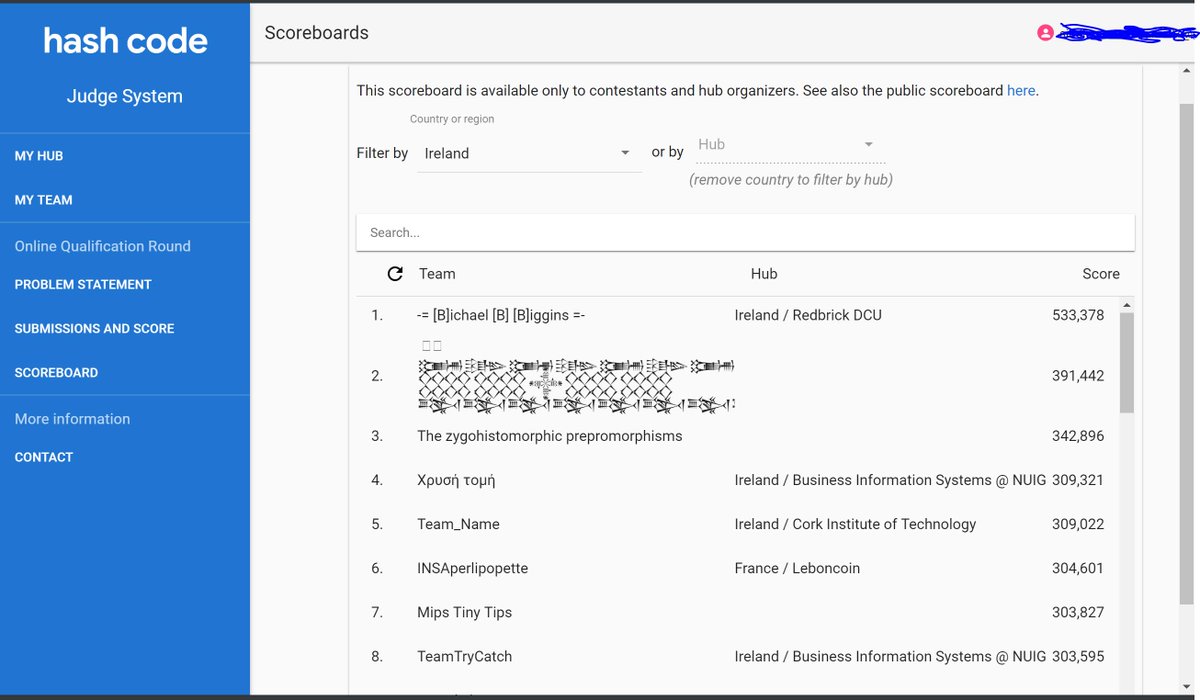Click score 309,022
The image size is (1200, 700).
[x=1078, y=524]
